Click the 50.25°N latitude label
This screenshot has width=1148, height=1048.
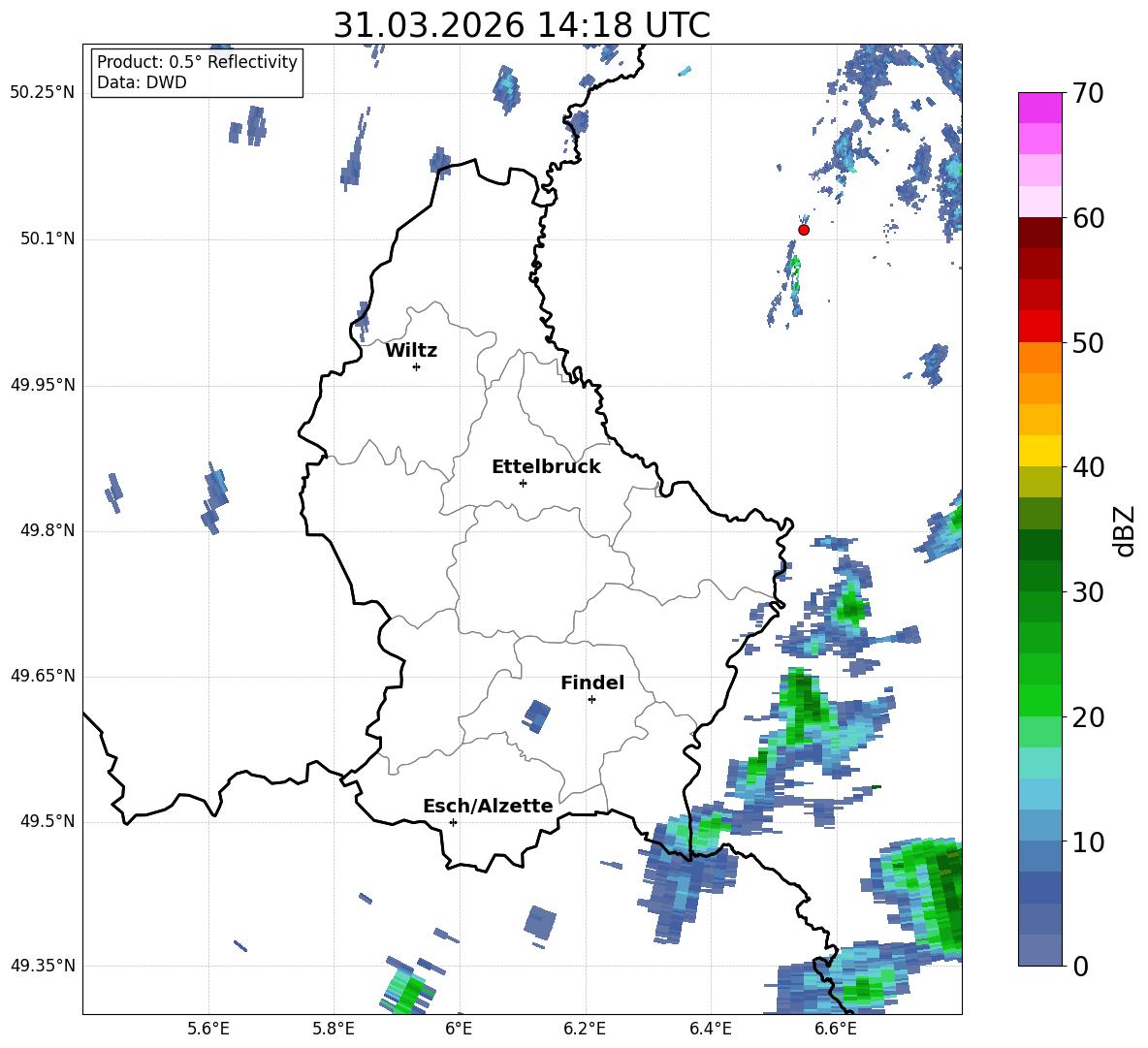tap(43, 93)
